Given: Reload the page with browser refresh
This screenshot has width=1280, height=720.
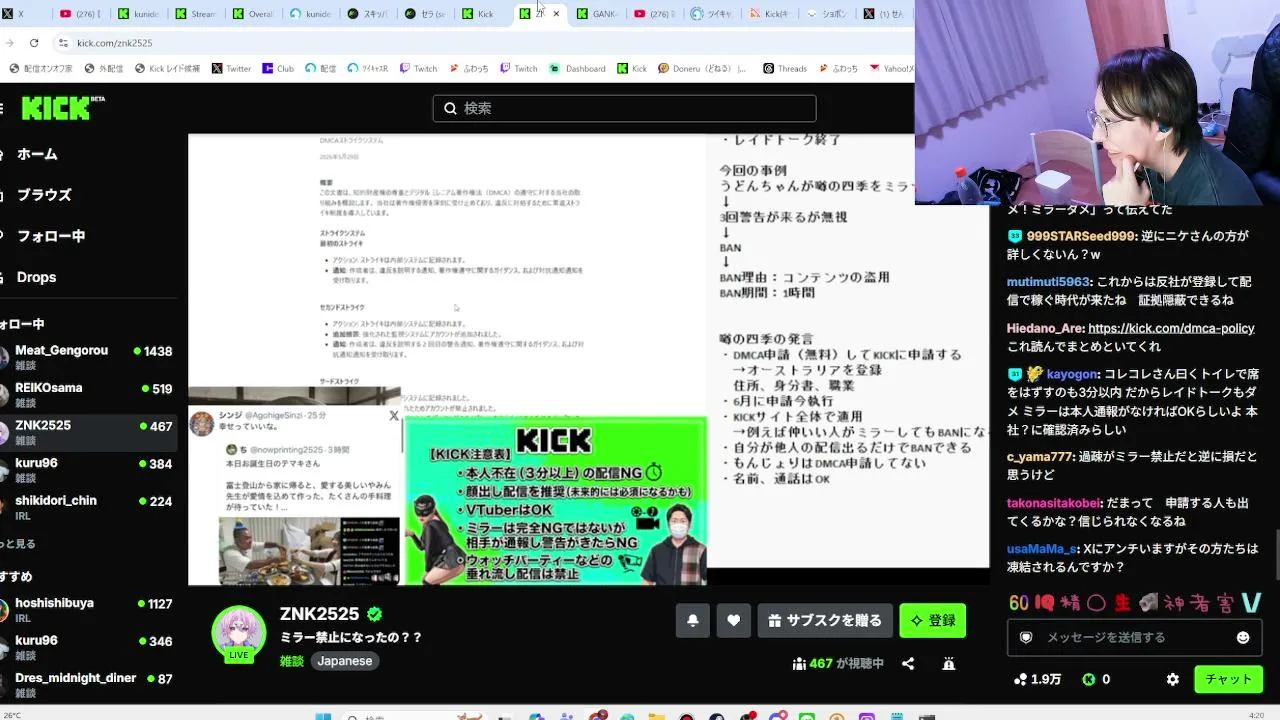Looking at the screenshot, I should (34, 43).
